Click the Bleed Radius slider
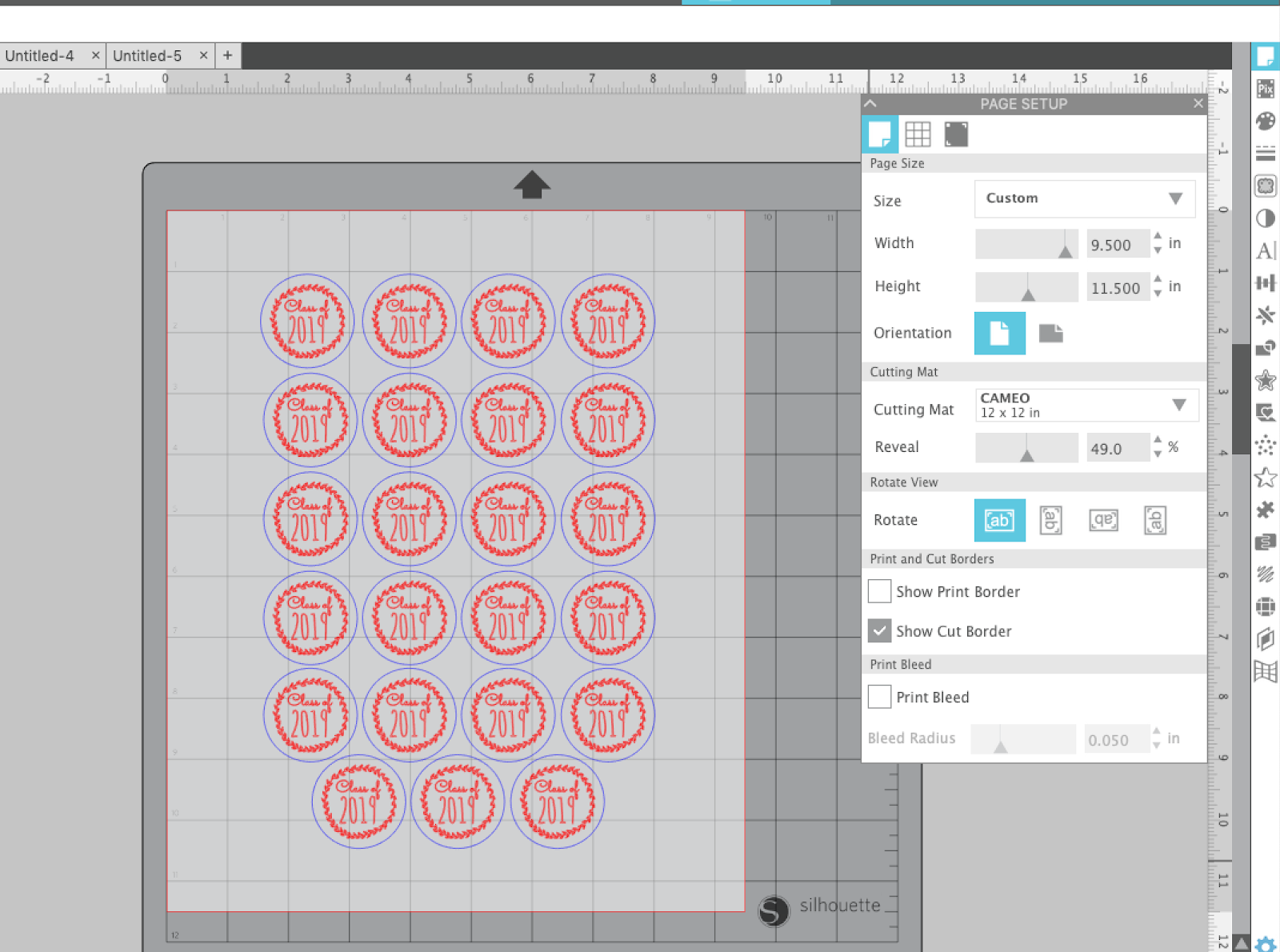The width and height of the screenshot is (1280, 952). (x=1023, y=739)
